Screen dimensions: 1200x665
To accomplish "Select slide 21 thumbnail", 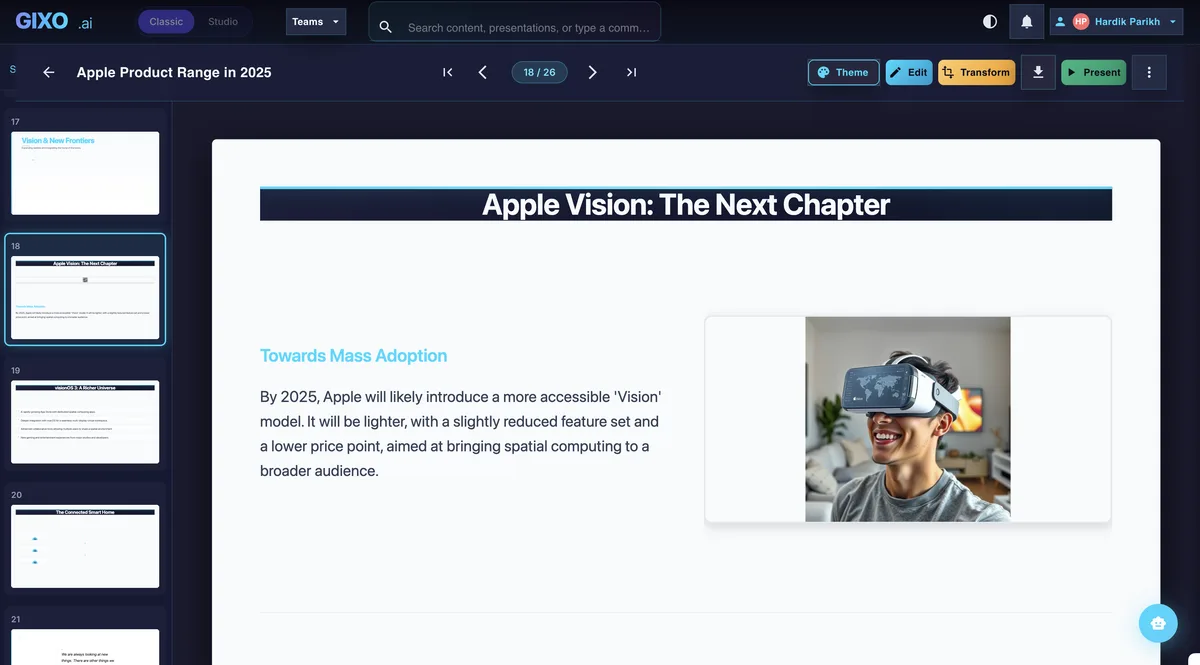I will (85, 647).
